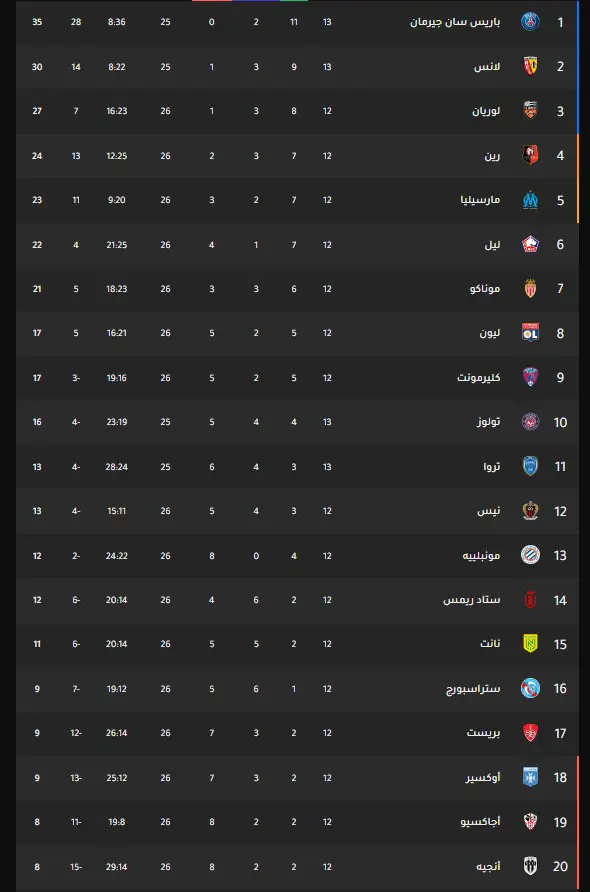Click the Lorient club crest
The width and height of the screenshot is (590, 892).
click(x=530, y=110)
